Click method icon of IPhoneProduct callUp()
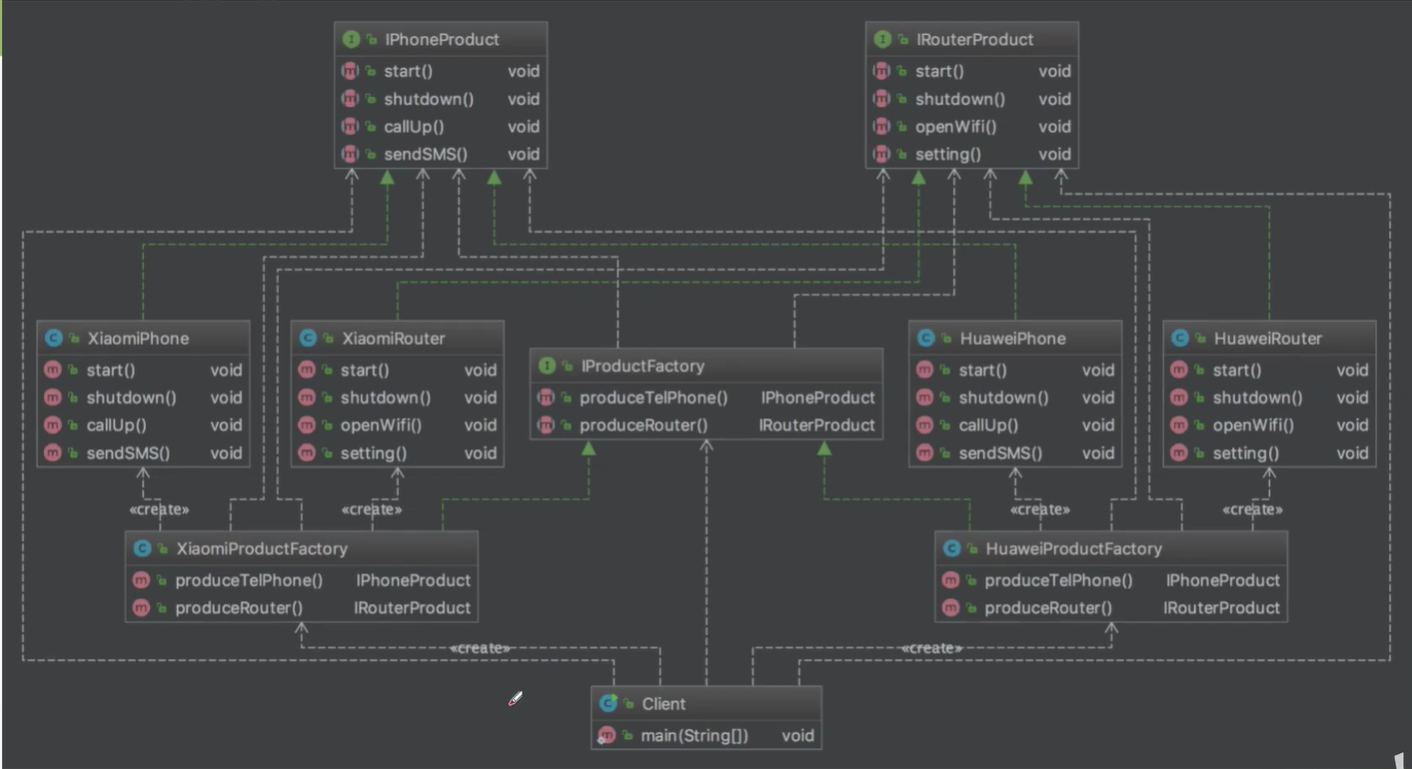The height and width of the screenshot is (769, 1412). click(x=350, y=127)
